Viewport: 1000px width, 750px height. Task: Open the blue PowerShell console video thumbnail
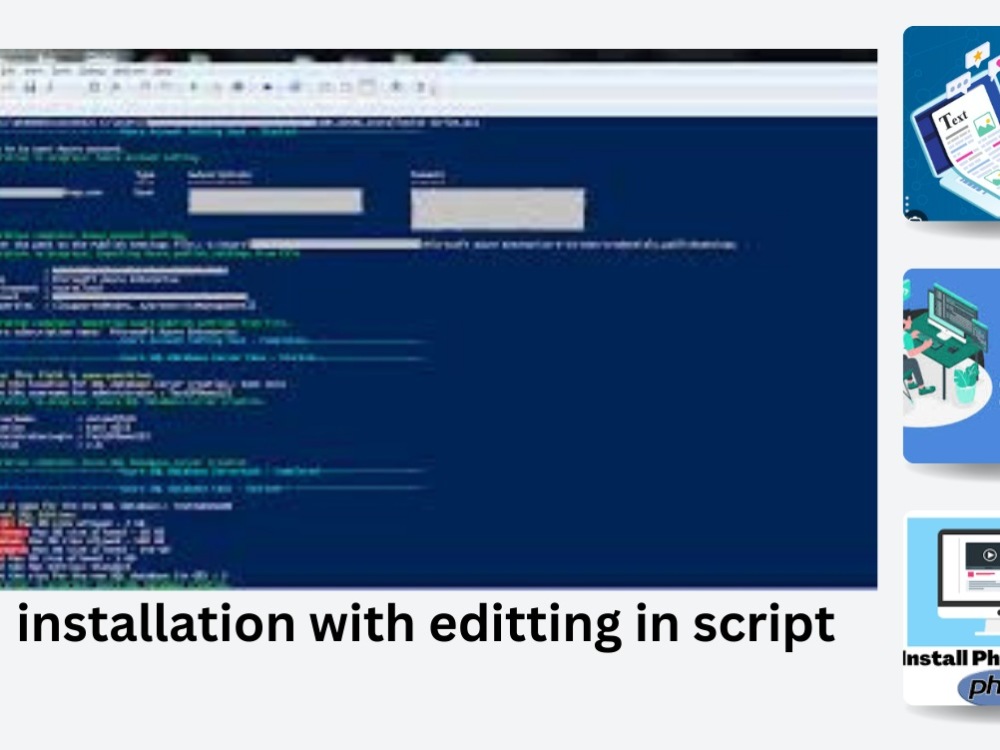point(438,319)
